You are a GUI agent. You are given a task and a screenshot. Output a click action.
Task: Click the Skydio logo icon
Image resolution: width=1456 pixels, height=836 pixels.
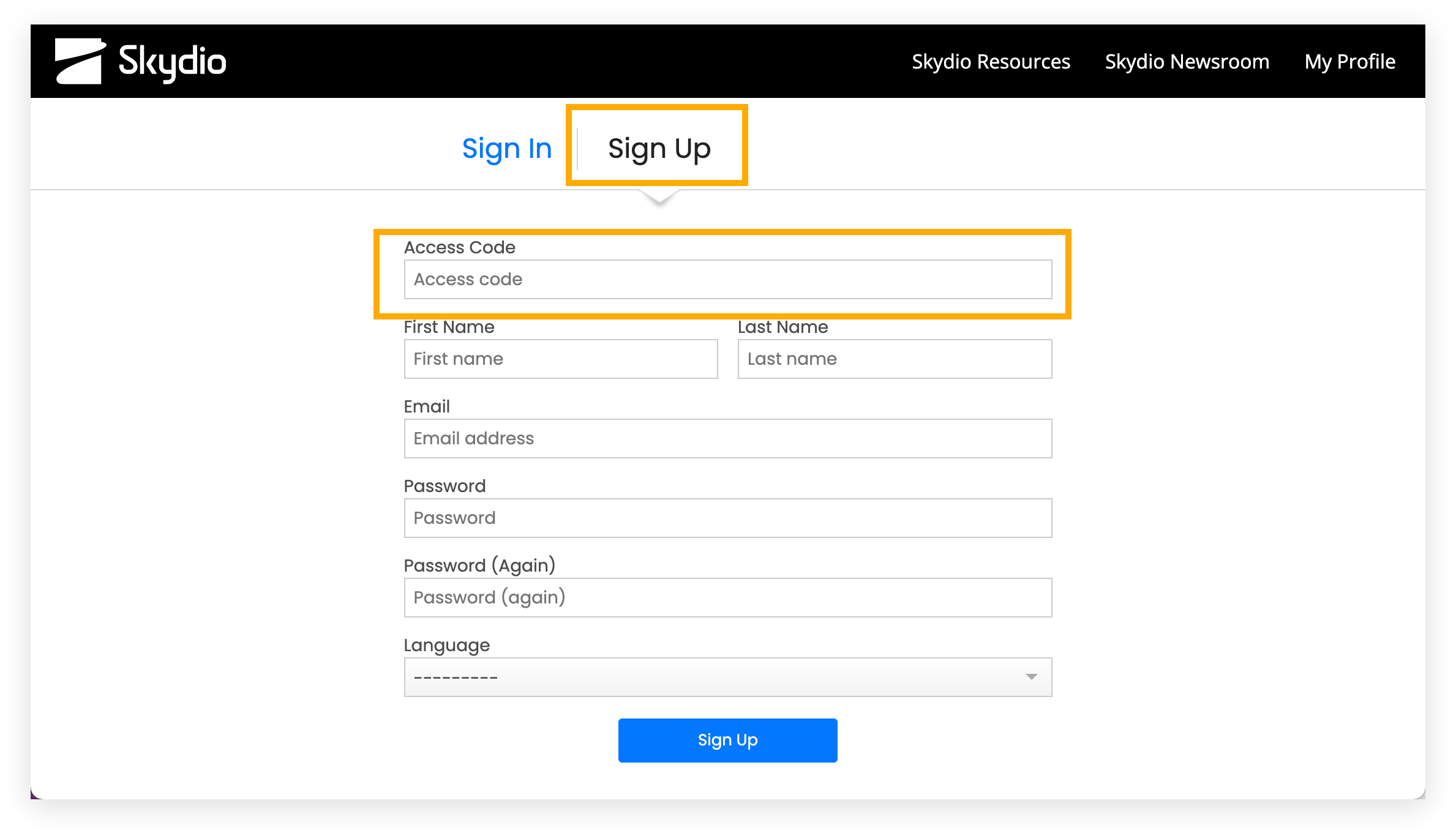pyautogui.click(x=78, y=61)
